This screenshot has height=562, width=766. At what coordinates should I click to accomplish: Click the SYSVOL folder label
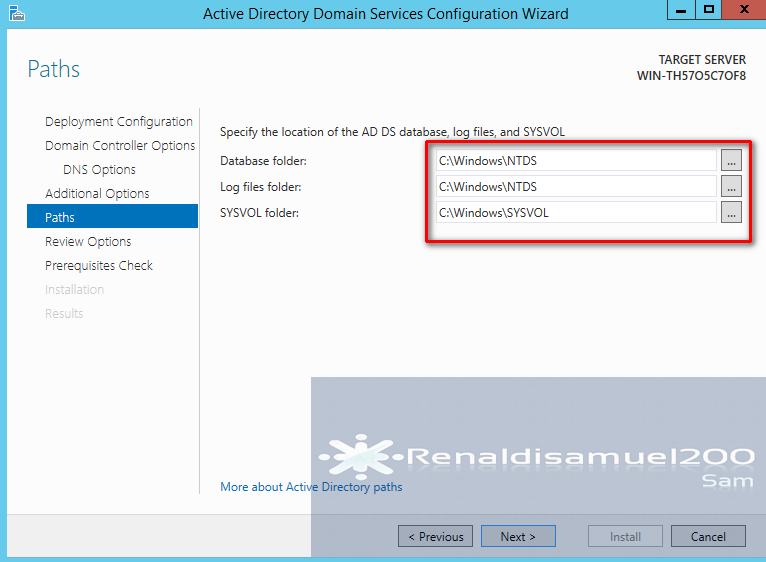coord(259,213)
